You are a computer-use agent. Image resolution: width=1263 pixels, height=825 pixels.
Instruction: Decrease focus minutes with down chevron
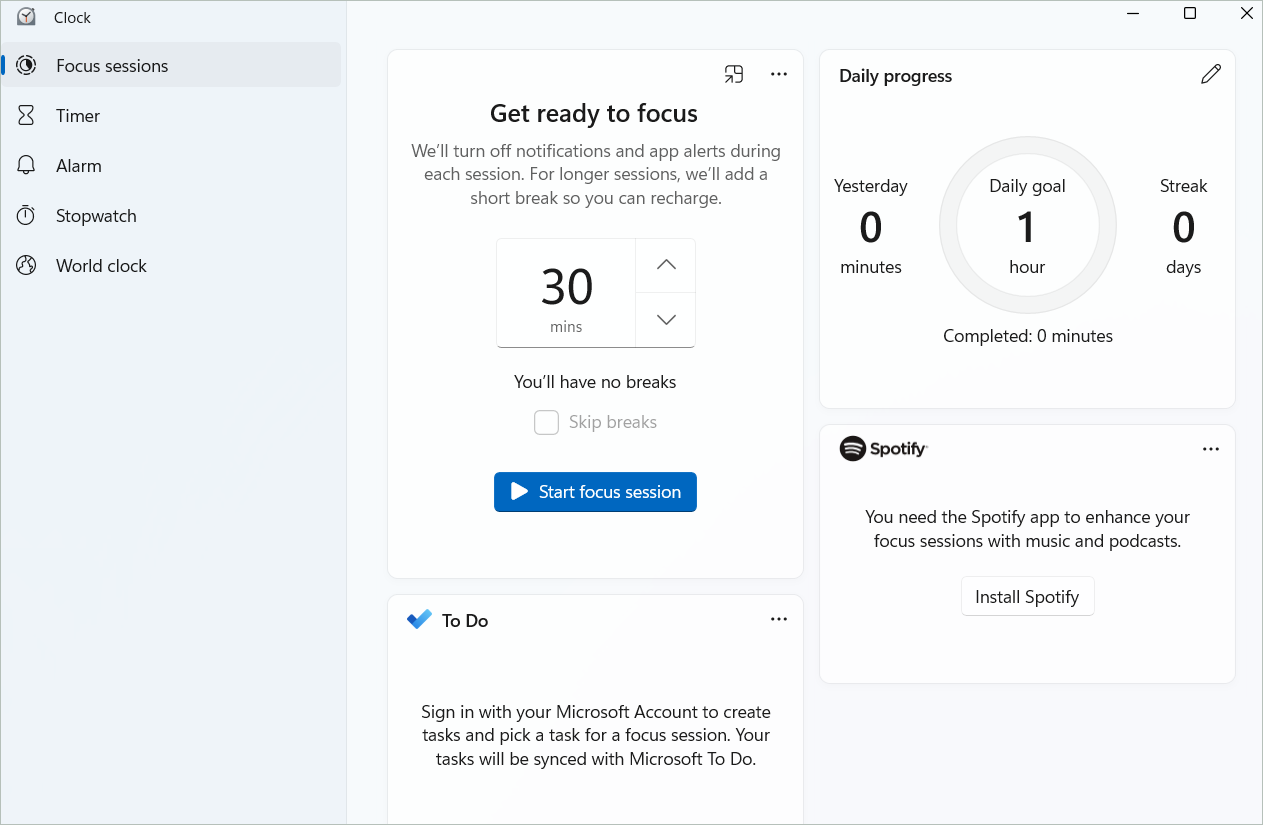tap(666, 320)
